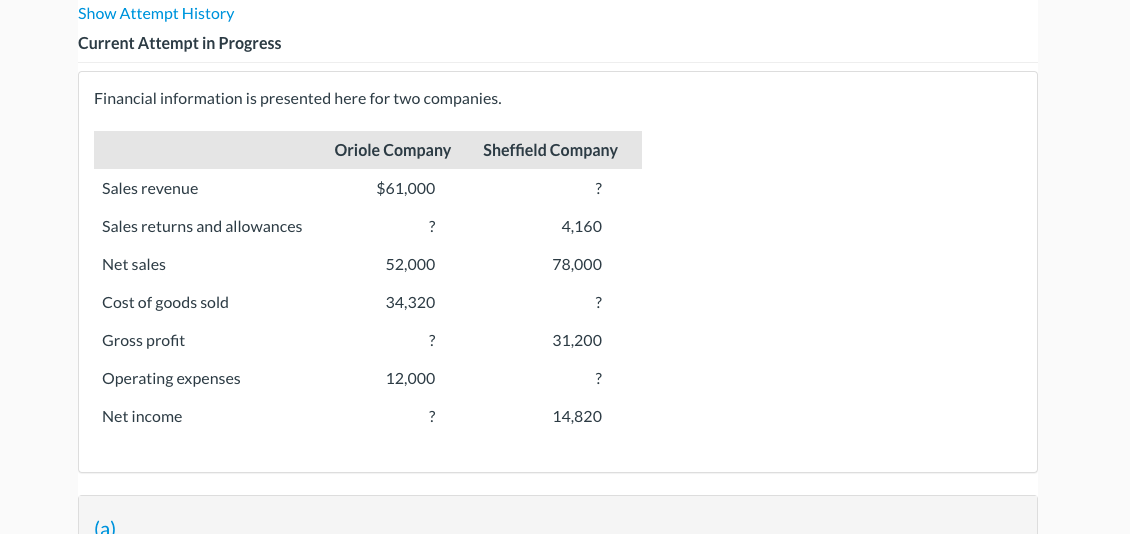Click Oriole's 52,000 net sales value
The width and height of the screenshot is (1130, 534).
pos(410,264)
